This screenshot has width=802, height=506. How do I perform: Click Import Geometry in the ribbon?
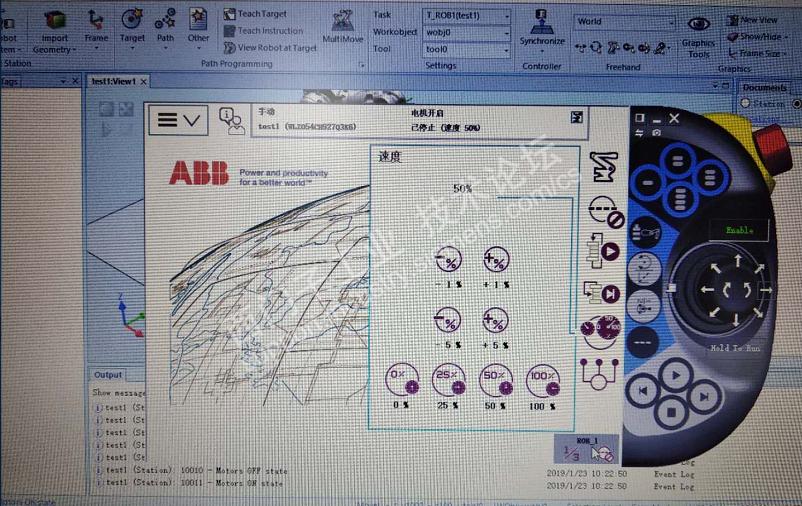point(55,32)
